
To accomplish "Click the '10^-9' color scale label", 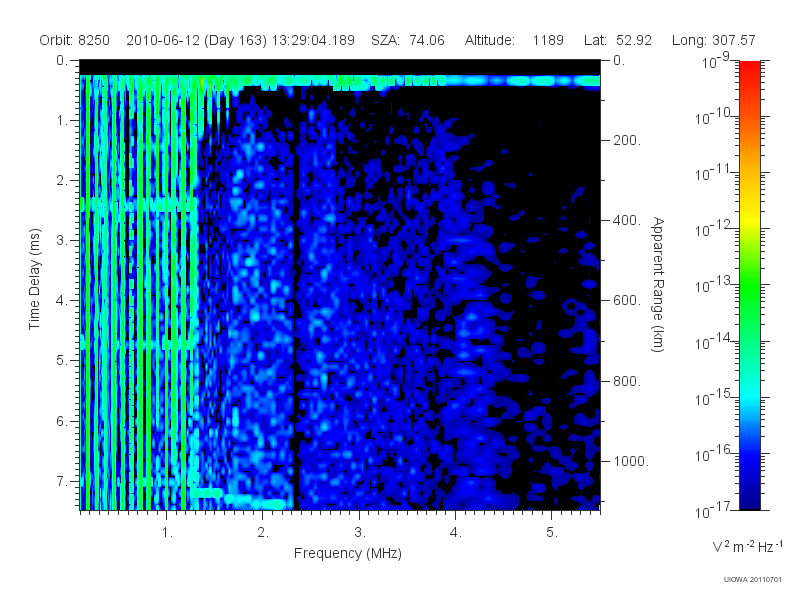I will (716, 61).
